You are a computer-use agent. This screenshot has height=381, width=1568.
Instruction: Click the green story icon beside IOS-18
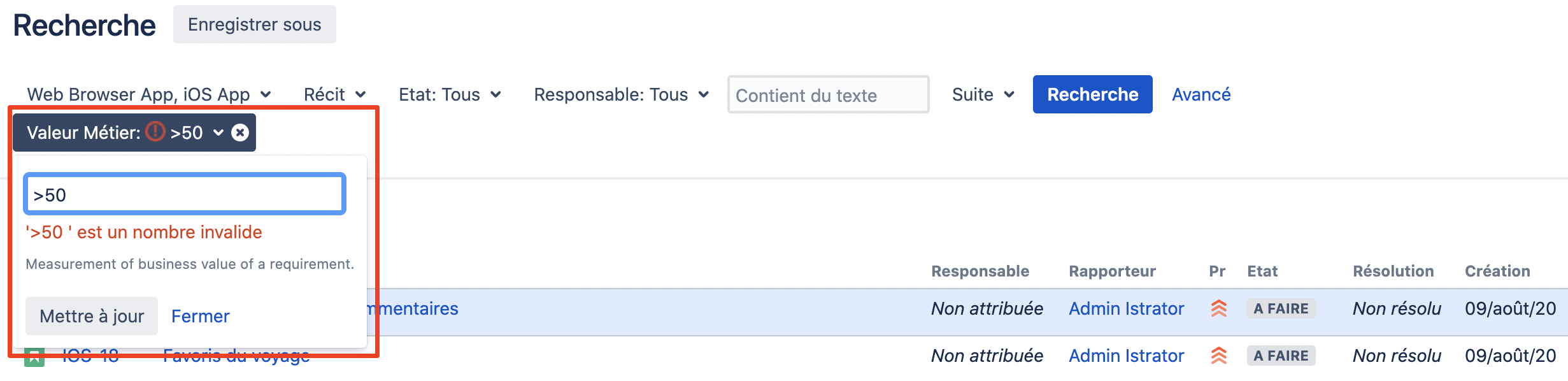point(34,357)
